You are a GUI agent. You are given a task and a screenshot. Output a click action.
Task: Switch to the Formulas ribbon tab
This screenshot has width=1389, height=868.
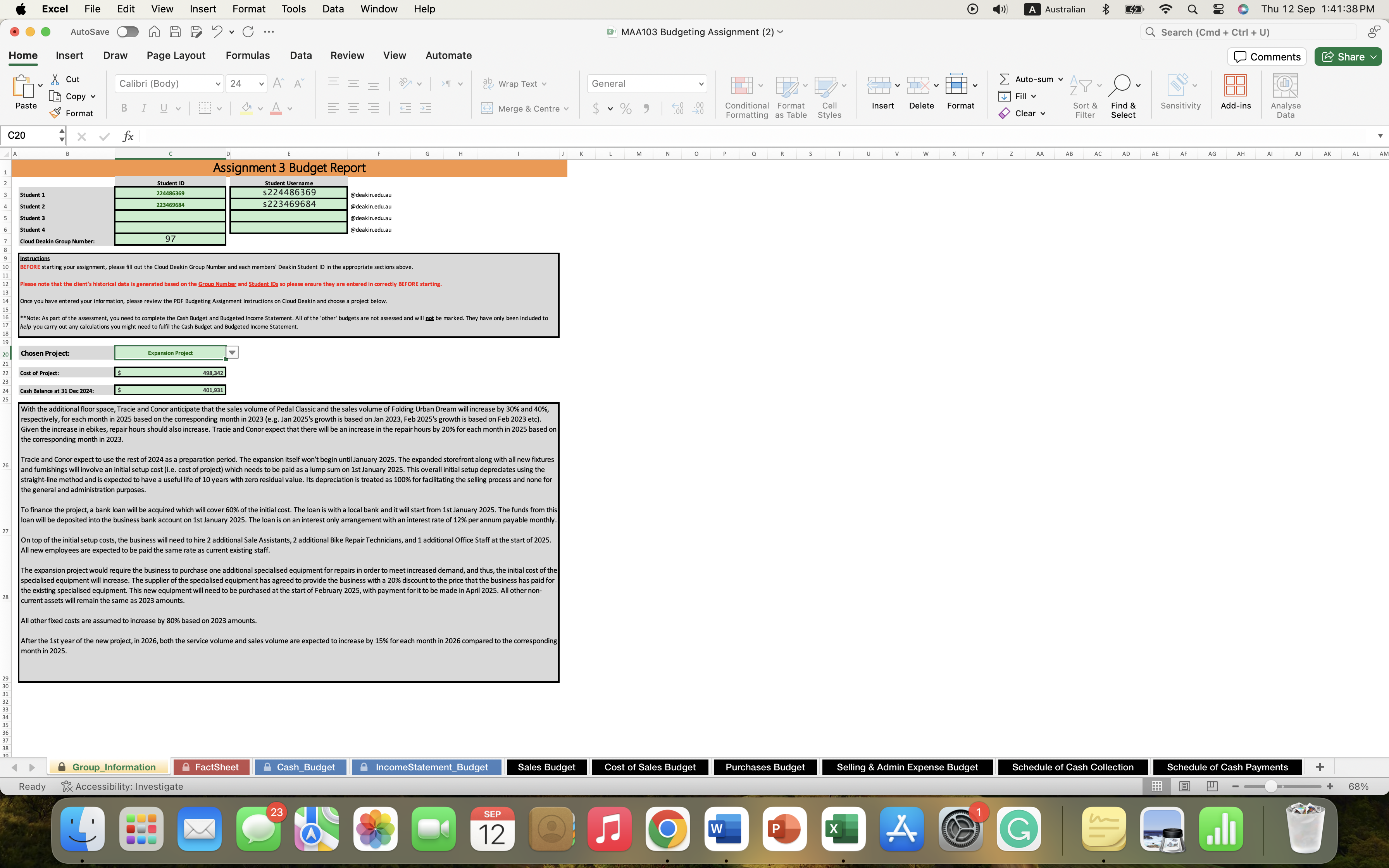247,55
